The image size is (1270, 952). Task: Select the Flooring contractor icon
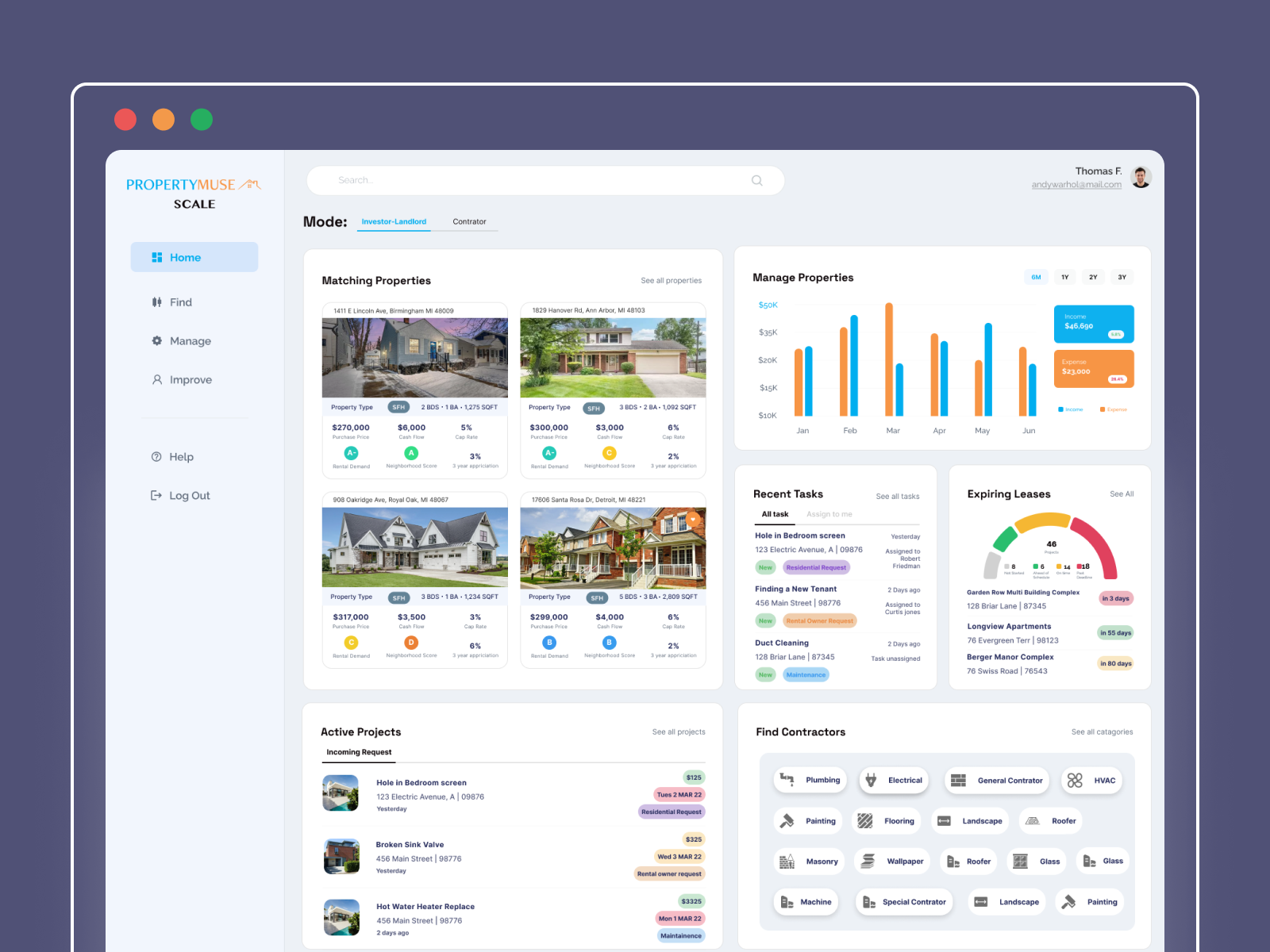[x=865, y=821]
